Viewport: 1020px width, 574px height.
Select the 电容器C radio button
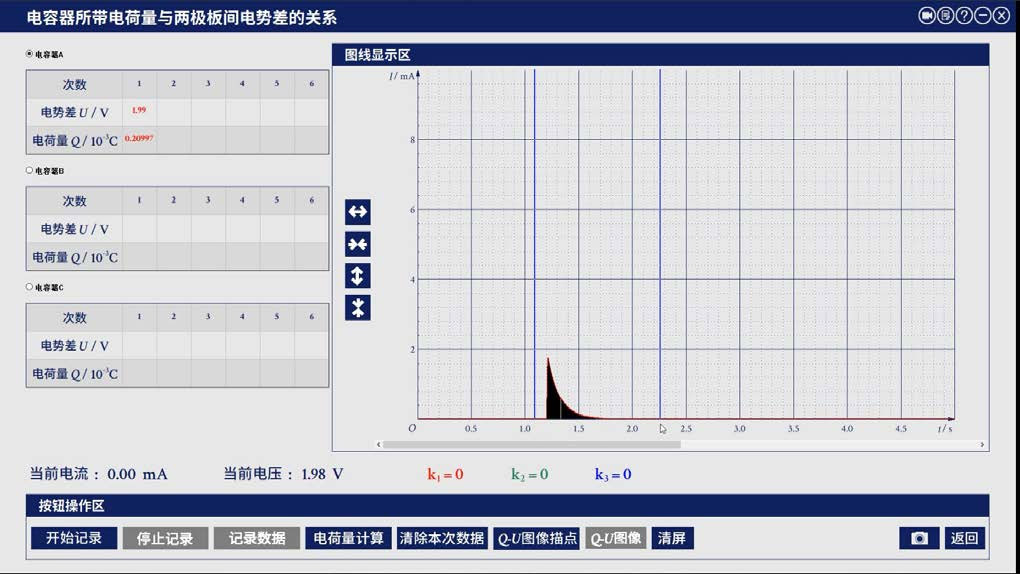coord(30,287)
